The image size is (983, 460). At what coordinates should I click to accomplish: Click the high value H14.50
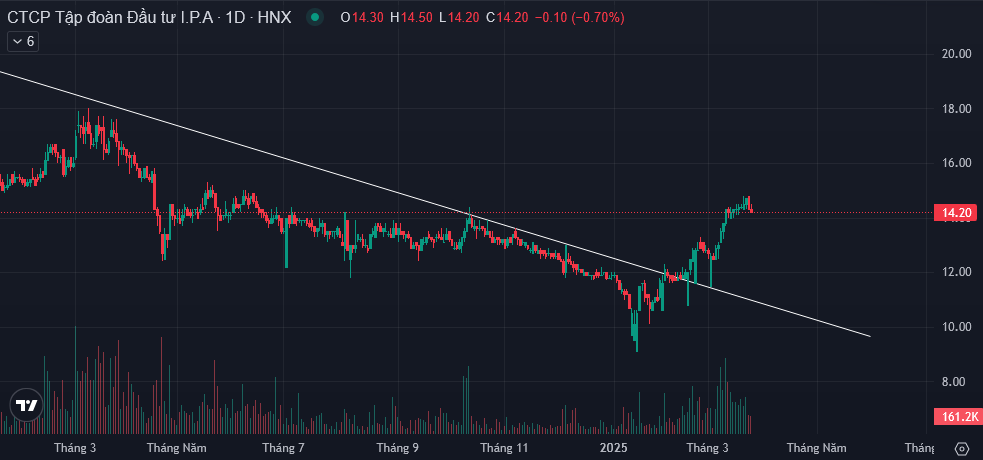tap(411, 18)
